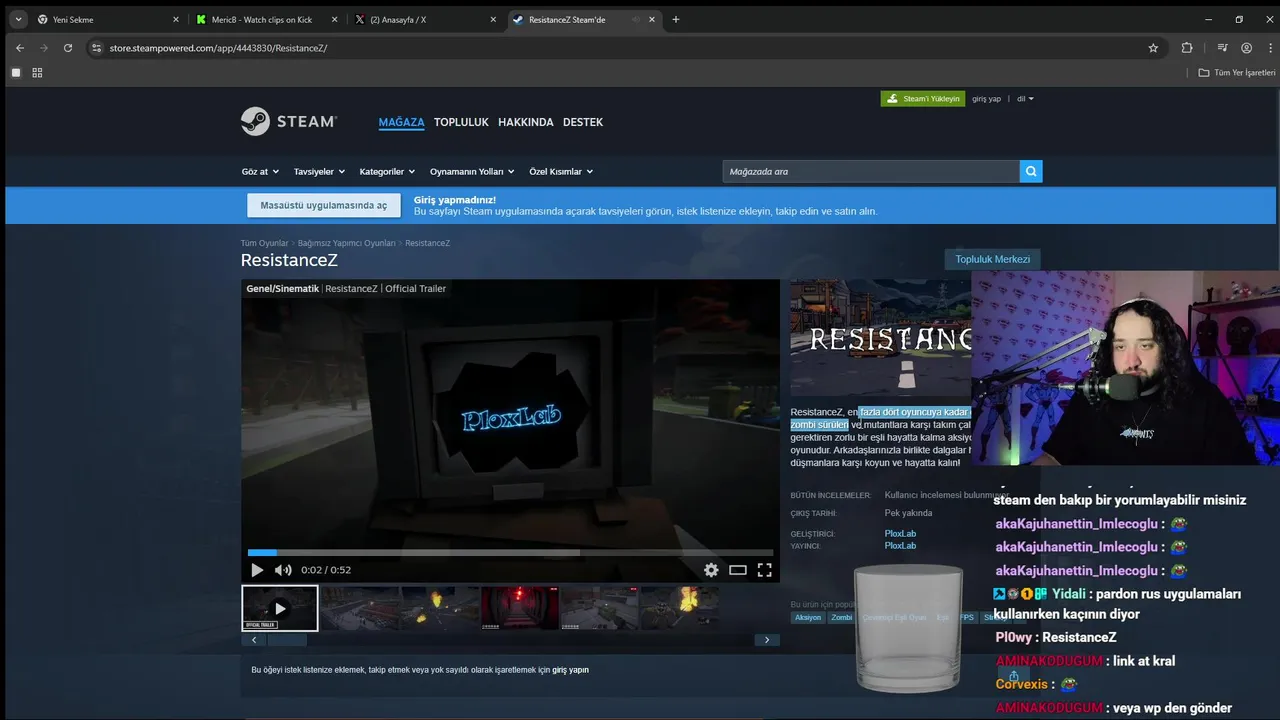Viewport: 1280px width, 720px height.
Task: Open the explosion screenshot thumbnail at strip end
Action: click(679, 608)
